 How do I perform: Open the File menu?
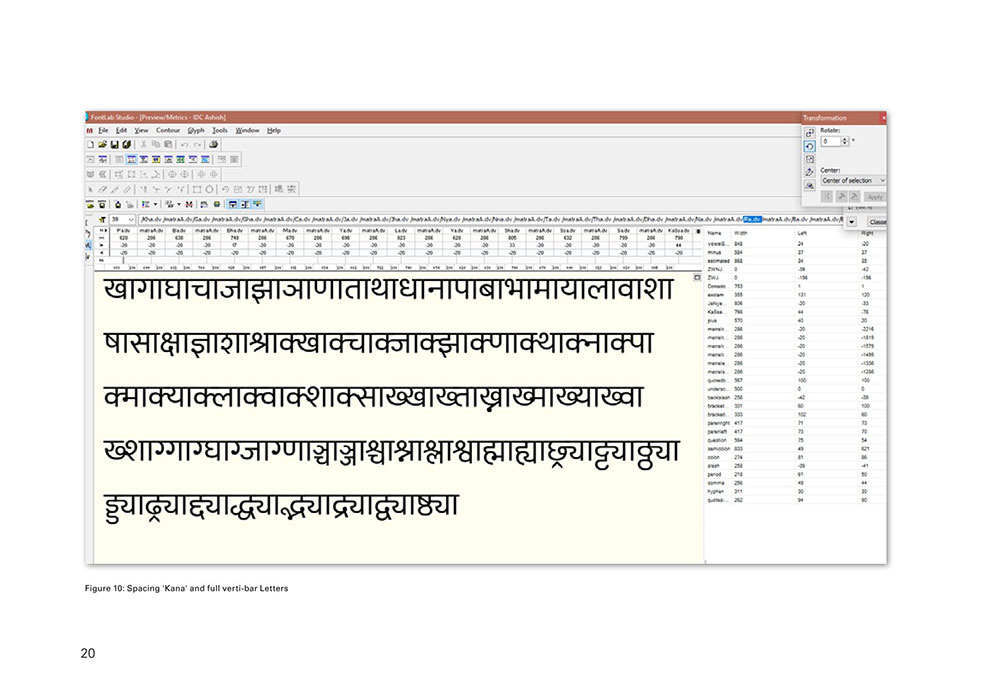pyautogui.click(x=103, y=130)
